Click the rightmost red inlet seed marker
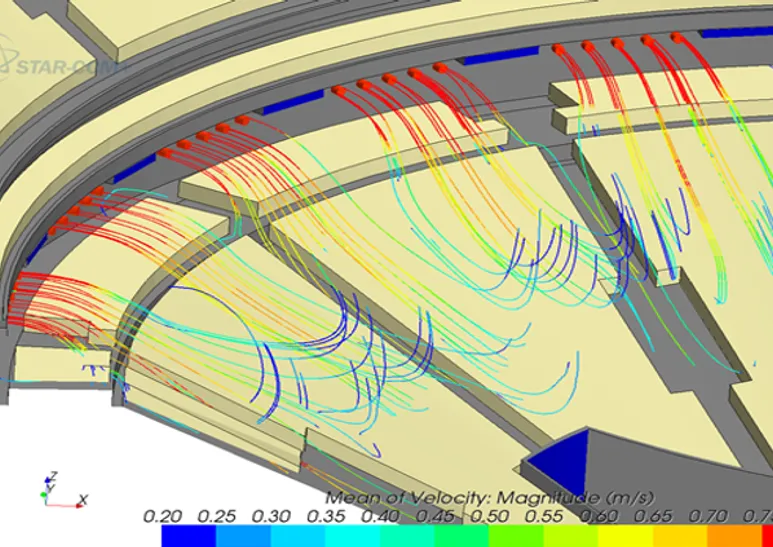Viewport: 773px width, 547px height. click(x=677, y=38)
